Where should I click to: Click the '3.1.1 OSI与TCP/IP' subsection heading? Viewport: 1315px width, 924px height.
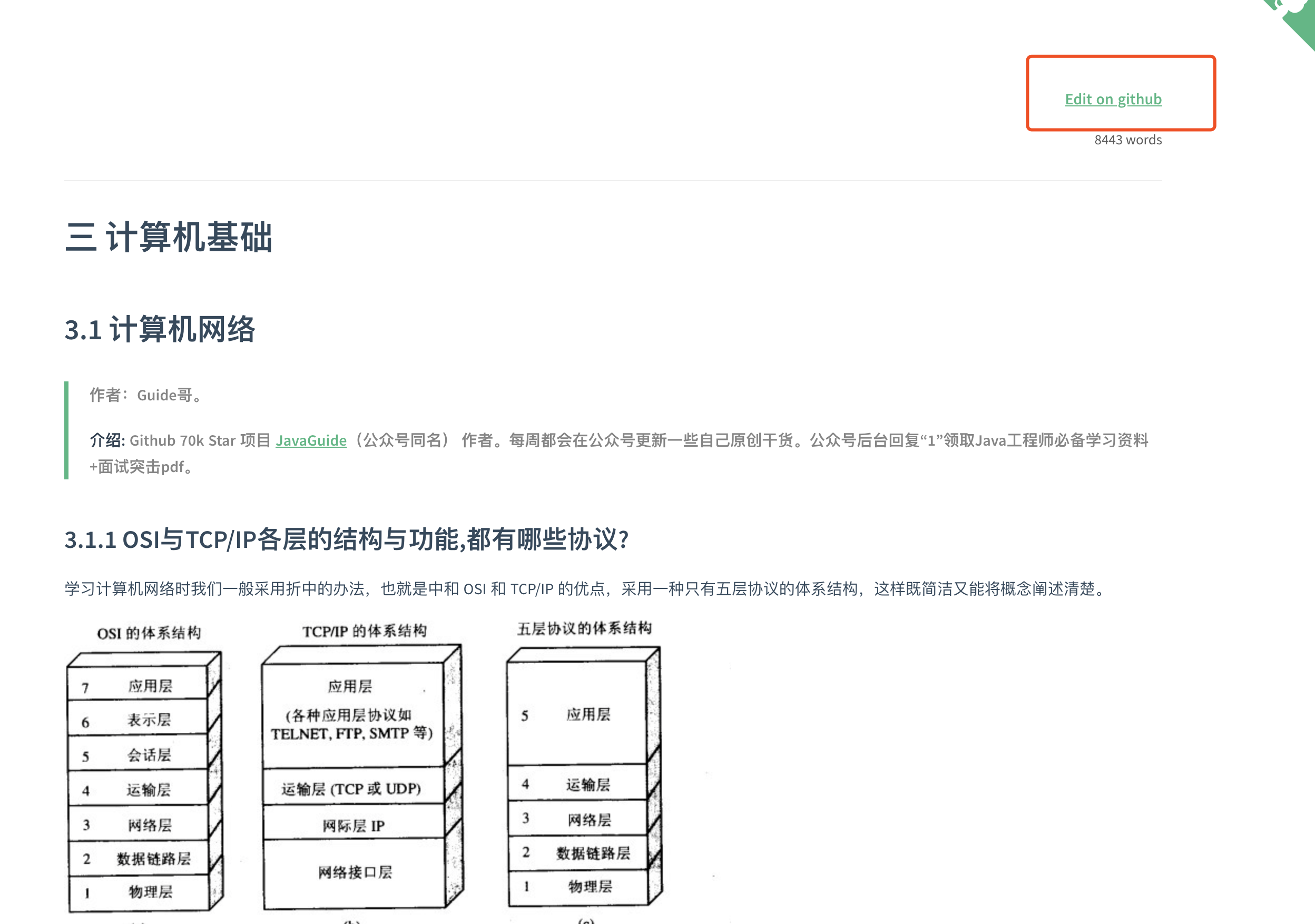[x=347, y=539]
